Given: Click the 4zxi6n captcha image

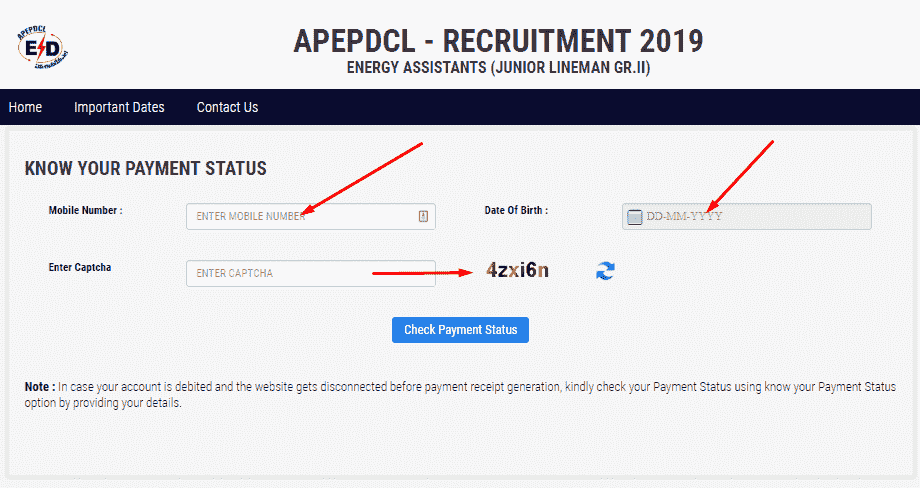Looking at the screenshot, I should click(x=518, y=270).
